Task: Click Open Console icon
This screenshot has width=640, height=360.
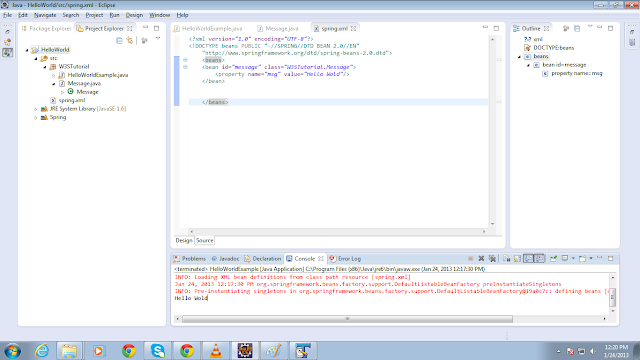Action: tap(582, 259)
